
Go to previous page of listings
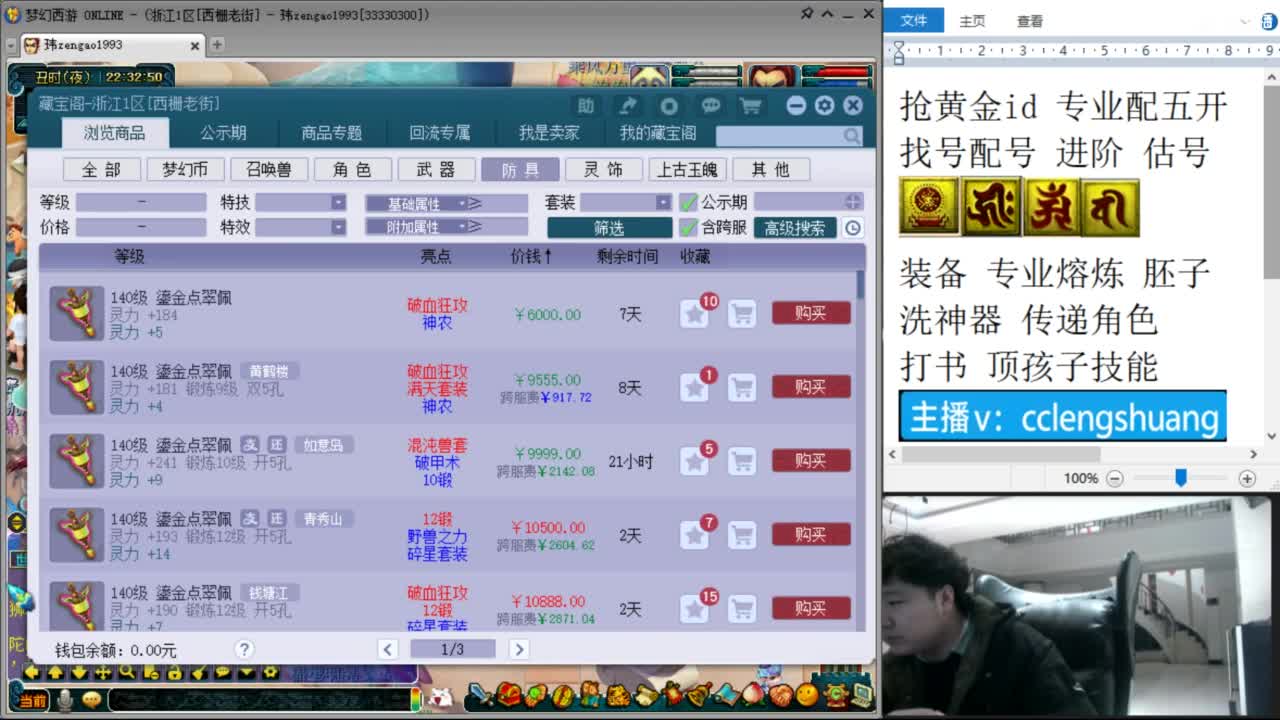pyautogui.click(x=388, y=649)
